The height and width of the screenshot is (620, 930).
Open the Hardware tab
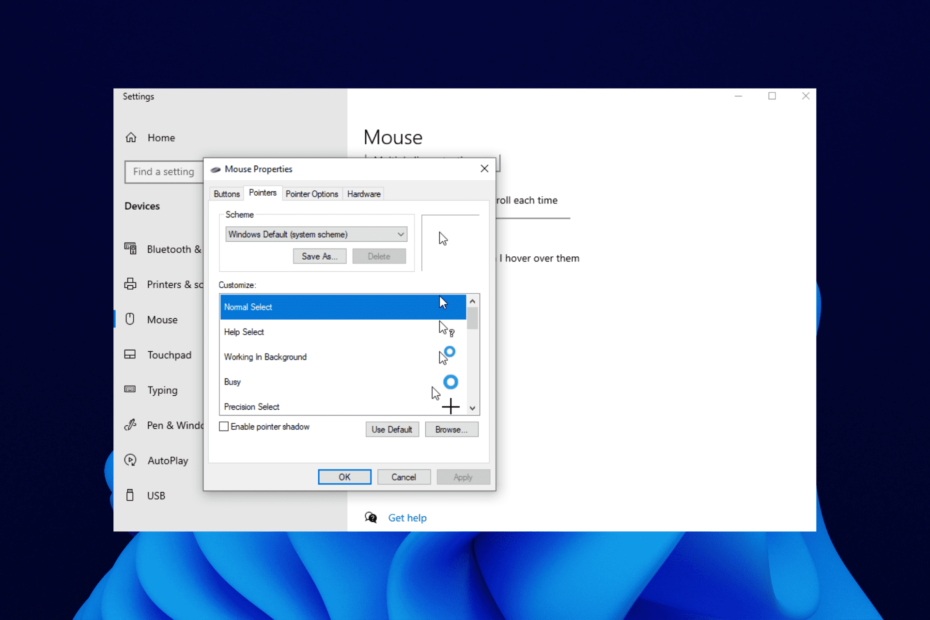[363, 193]
